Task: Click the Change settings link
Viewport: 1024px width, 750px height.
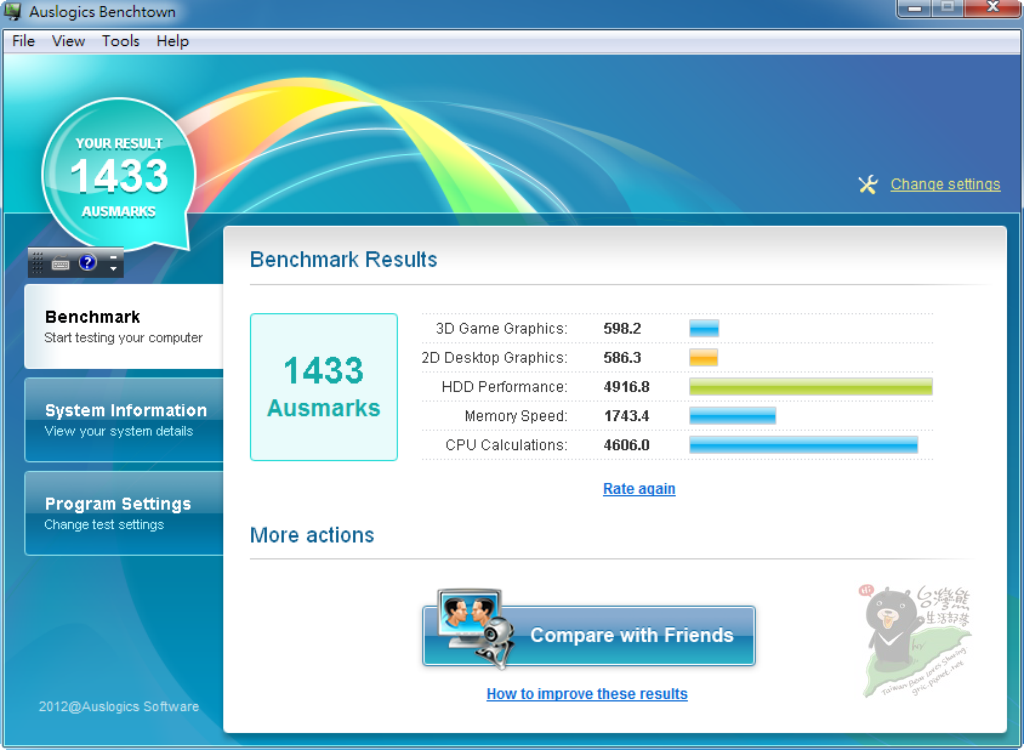Action: click(945, 184)
